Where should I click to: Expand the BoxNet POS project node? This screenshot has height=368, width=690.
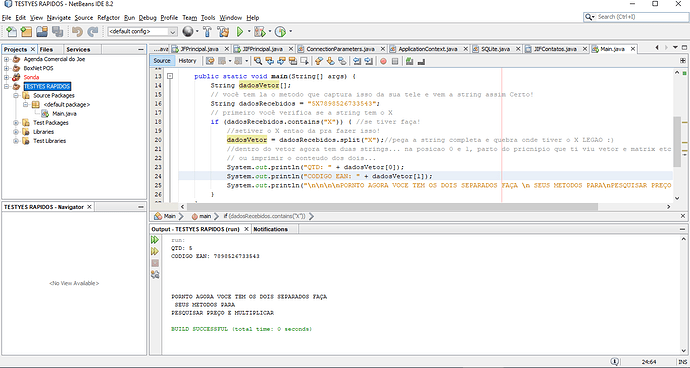[7, 68]
